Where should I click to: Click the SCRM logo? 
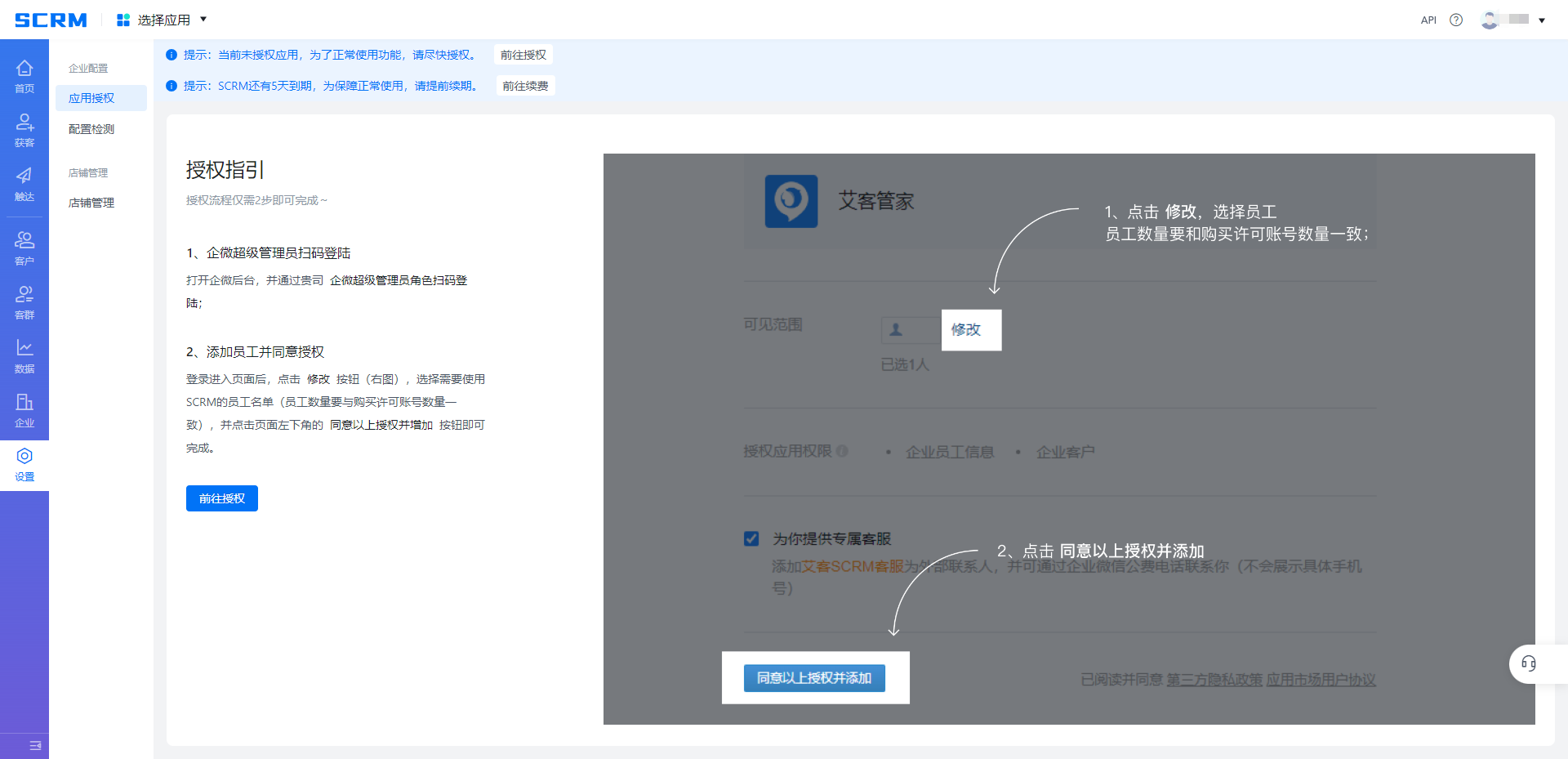click(x=51, y=20)
